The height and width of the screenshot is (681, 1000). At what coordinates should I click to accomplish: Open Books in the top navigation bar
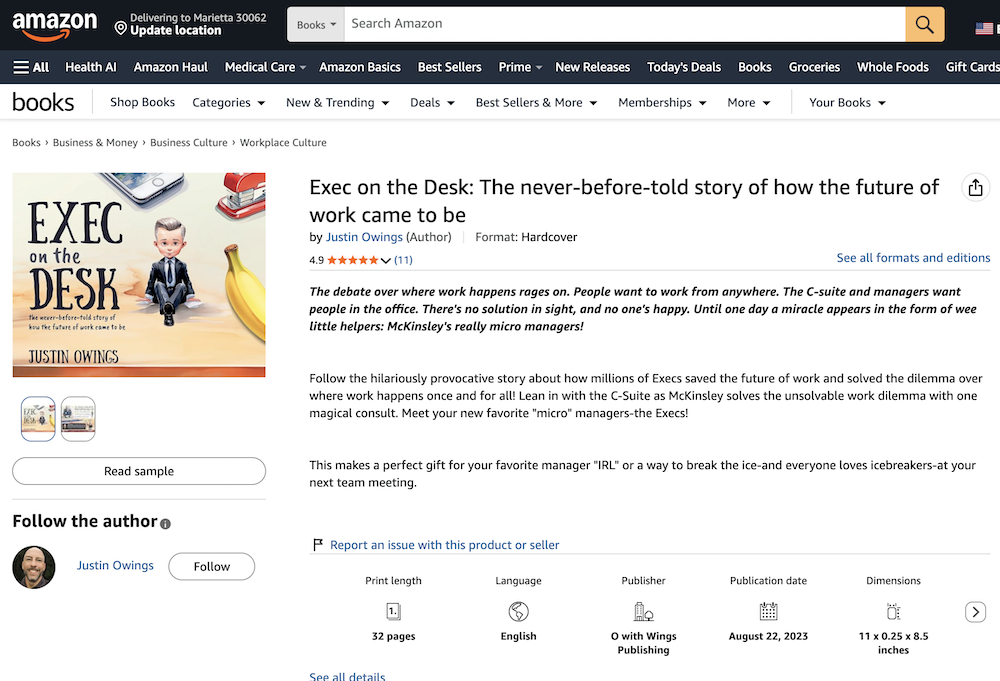(754, 67)
